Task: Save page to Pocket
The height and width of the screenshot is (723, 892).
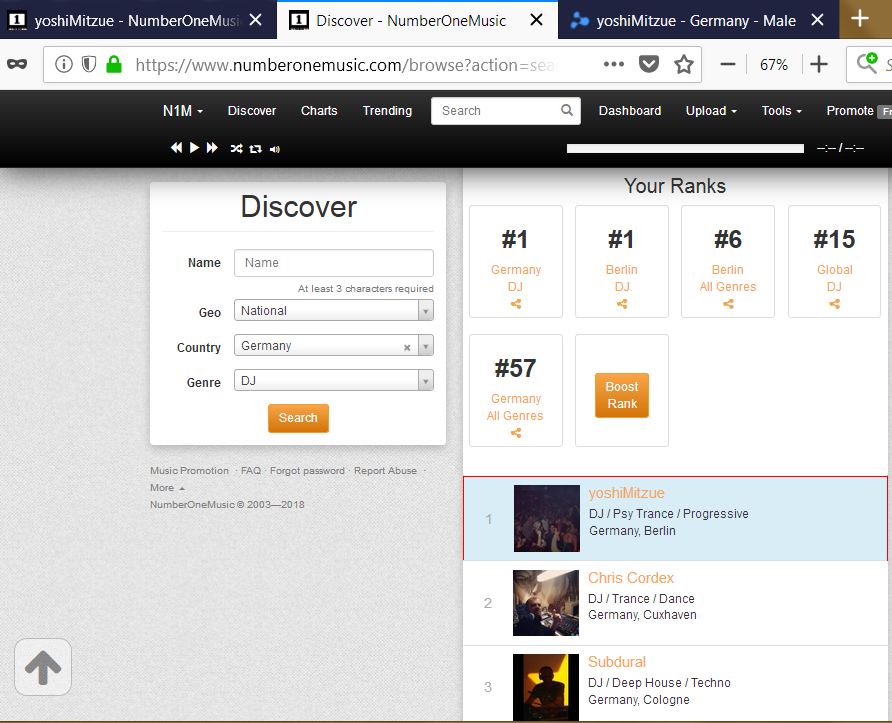Action: 649,64
